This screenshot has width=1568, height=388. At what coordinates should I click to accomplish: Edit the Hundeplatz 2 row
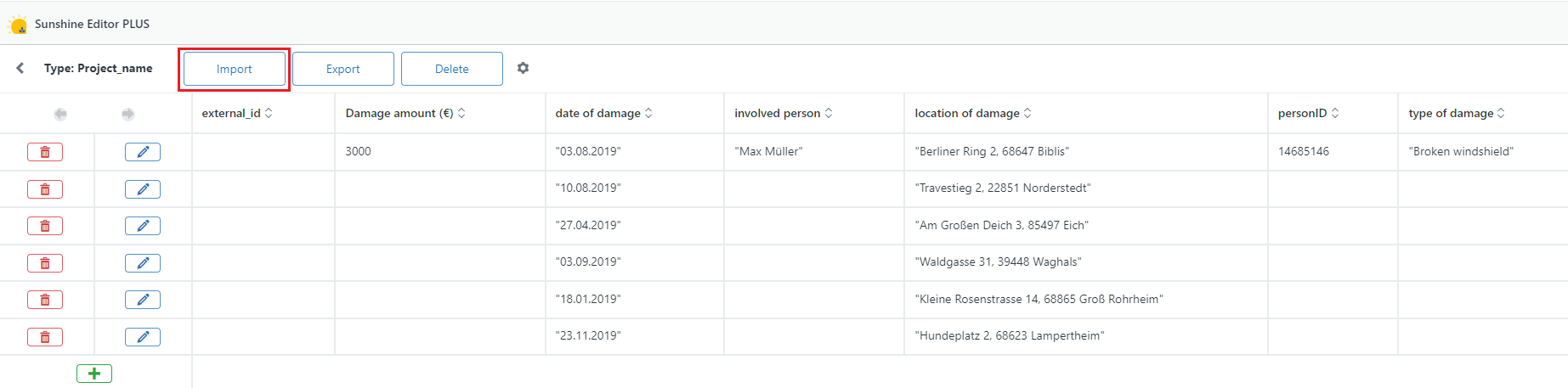(x=143, y=337)
